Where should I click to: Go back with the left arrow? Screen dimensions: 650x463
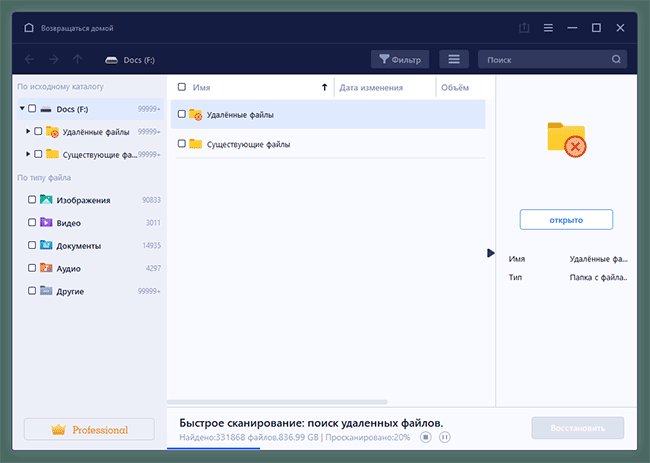pyautogui.click(x=29, y=59)
